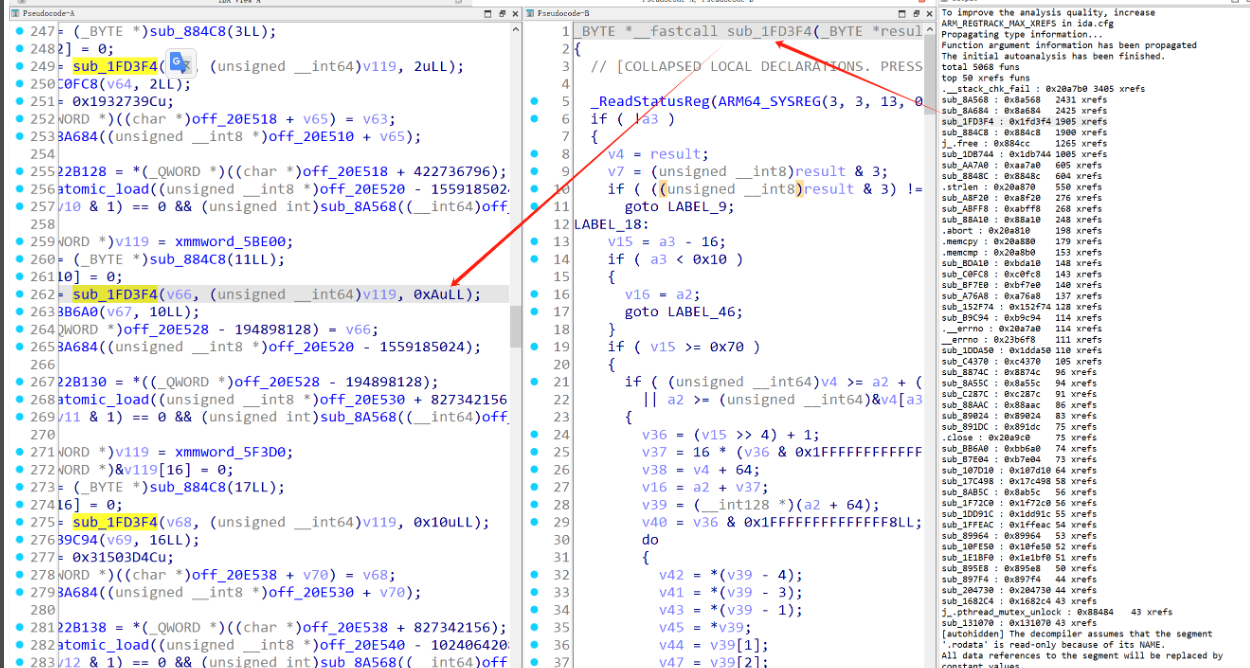Viewport: 1250px width, 668px height.
Task: Select the sub_1FD3F4 1905 xrefs output line
Action: (1024, 121)
